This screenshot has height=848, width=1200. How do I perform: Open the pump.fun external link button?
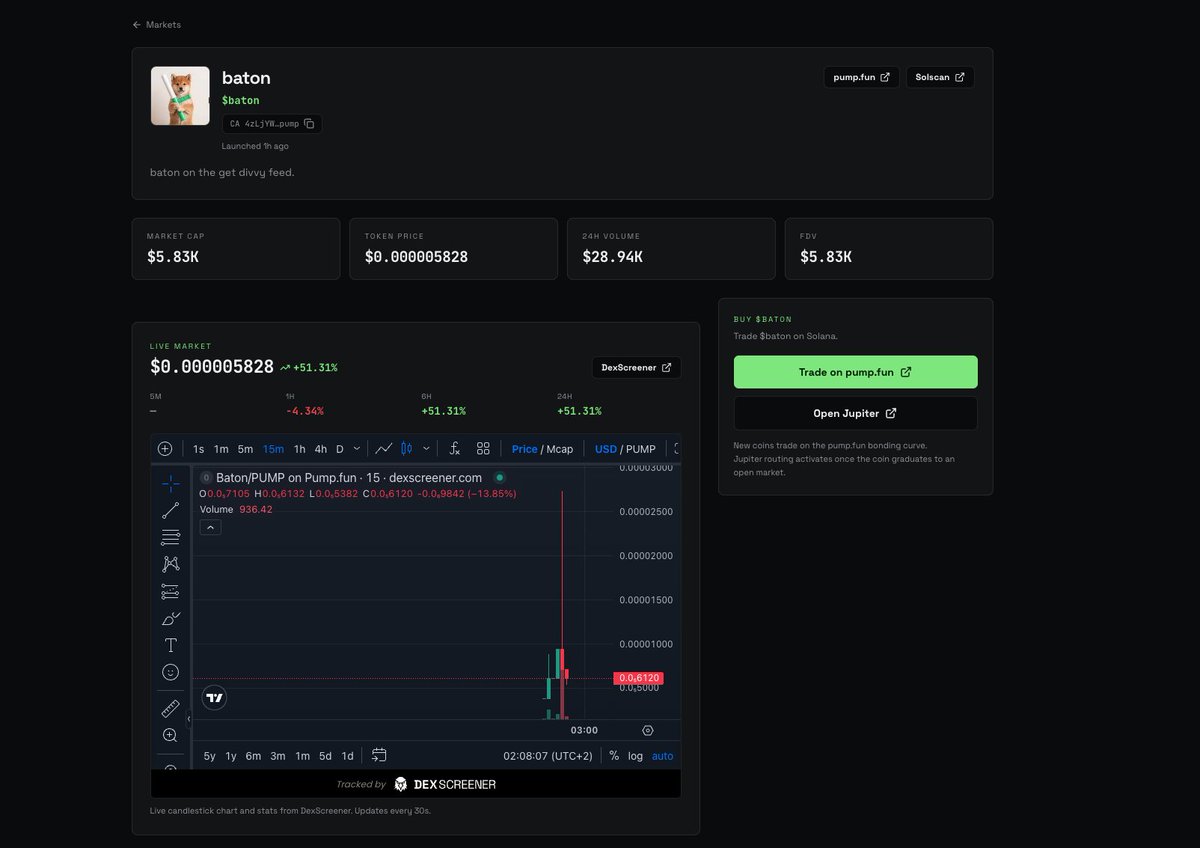[x=861, y=77]
